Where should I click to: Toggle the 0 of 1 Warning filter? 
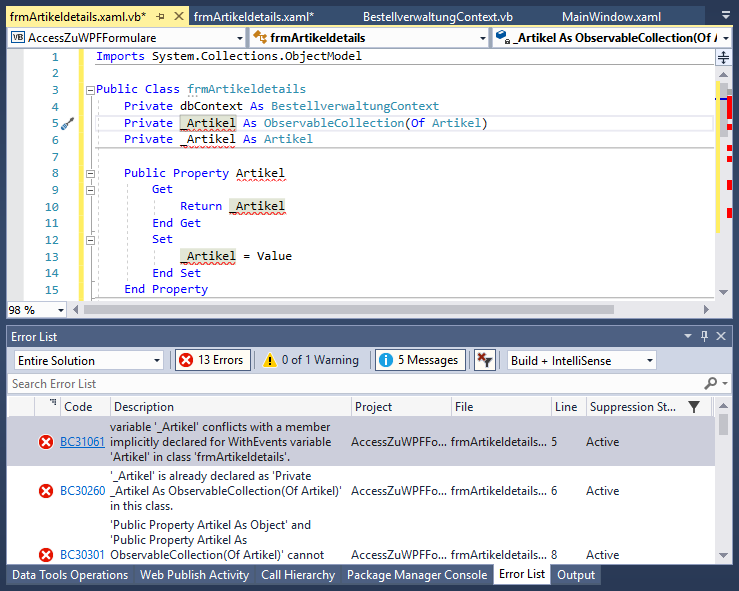coord(311,360)
